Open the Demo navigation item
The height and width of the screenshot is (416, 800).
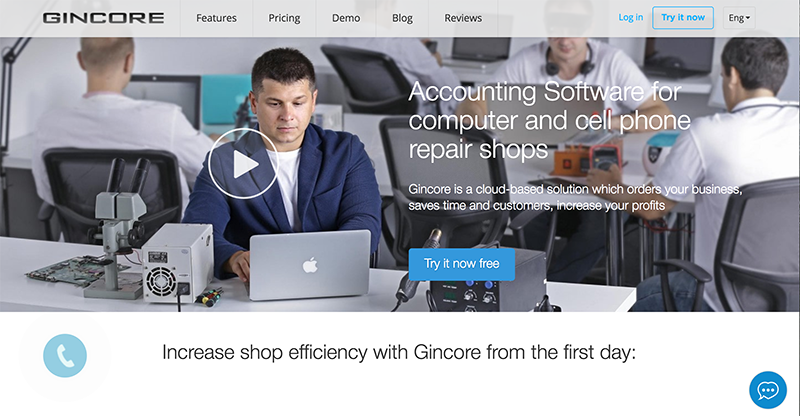[346, 18]
